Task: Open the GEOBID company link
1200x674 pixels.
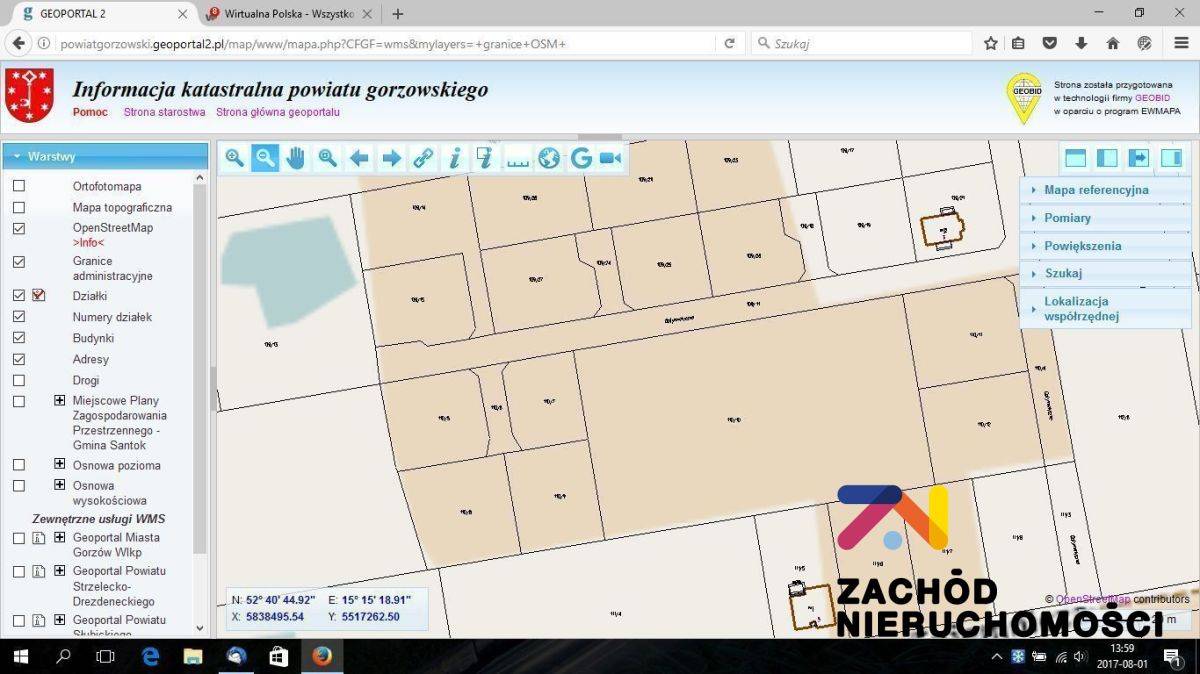Action: click(x=1152, y=98)
